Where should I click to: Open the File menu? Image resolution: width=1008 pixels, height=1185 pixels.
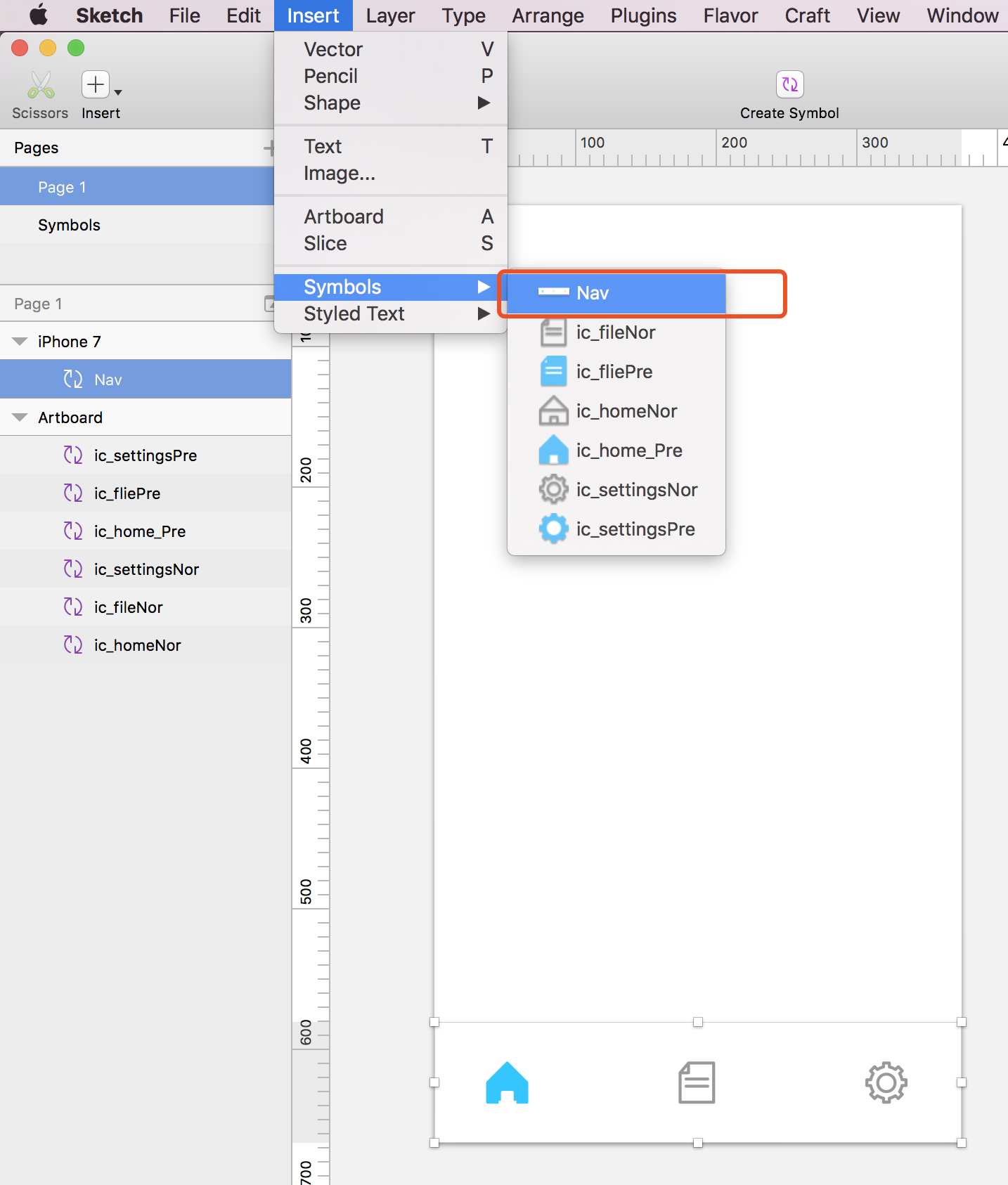184,15
